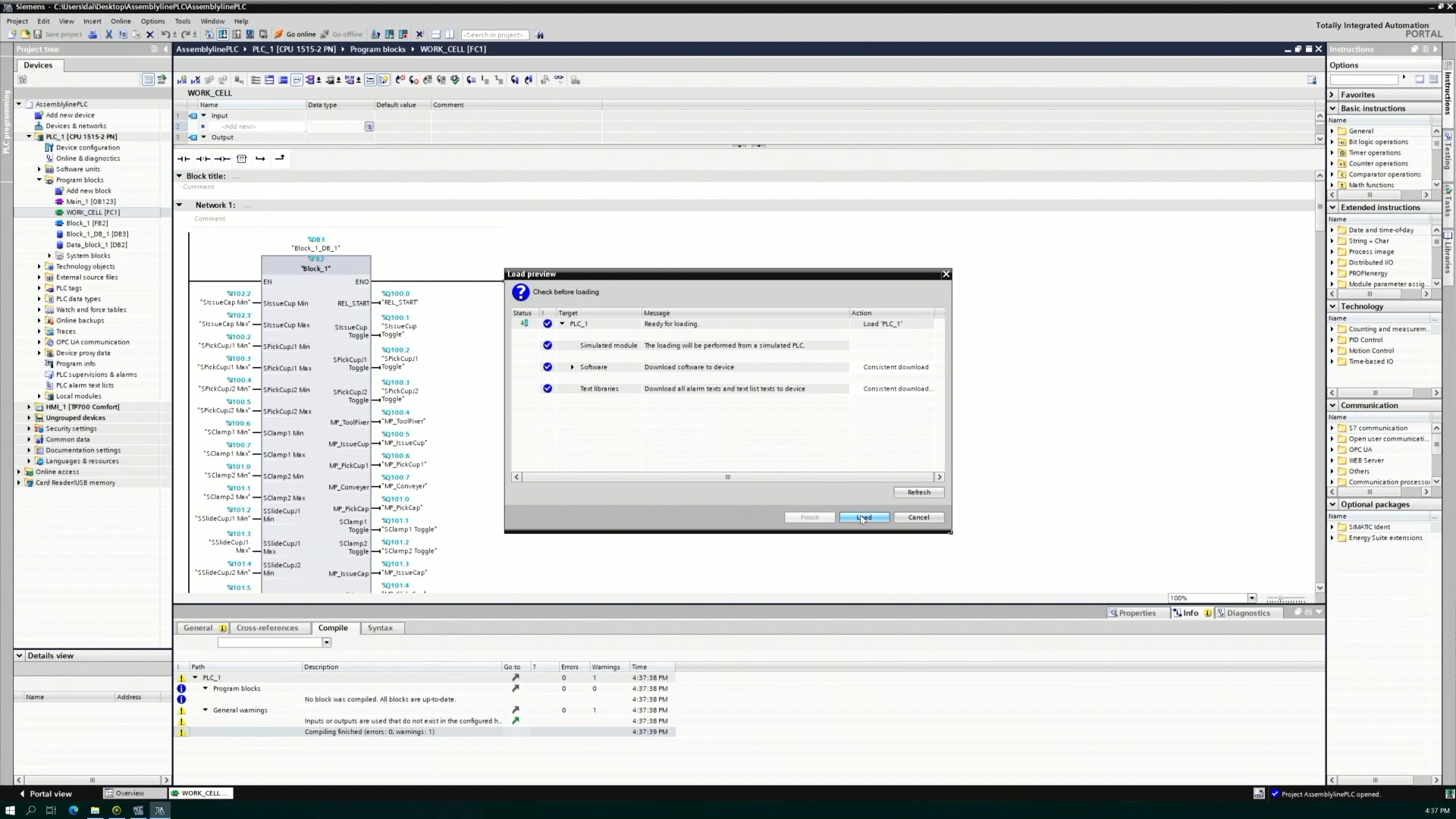
Task: Switch to the Cross-references tab
Action: coord(267,628)
